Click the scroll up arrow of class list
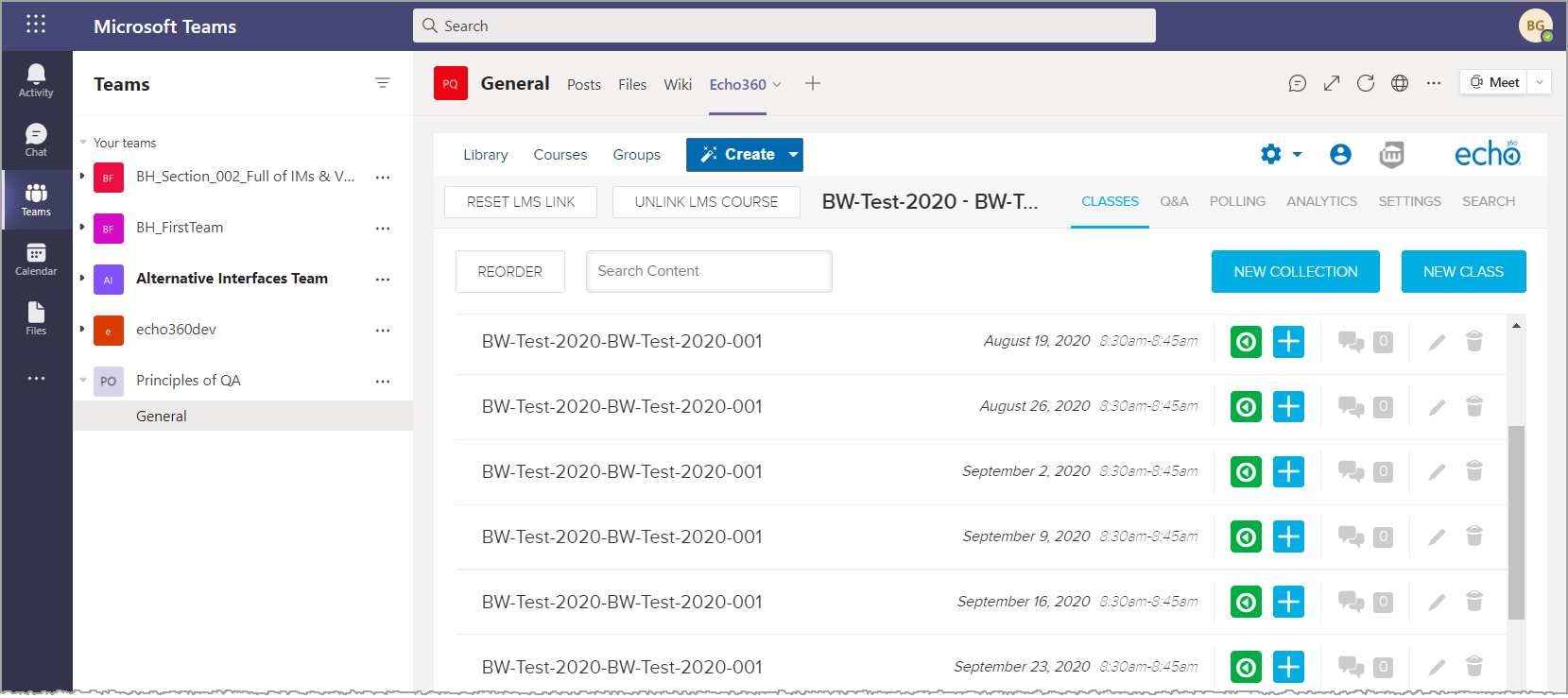The width and height of the screenshot is (1568, 698). pyautogui.click(x=1516, y=326)
